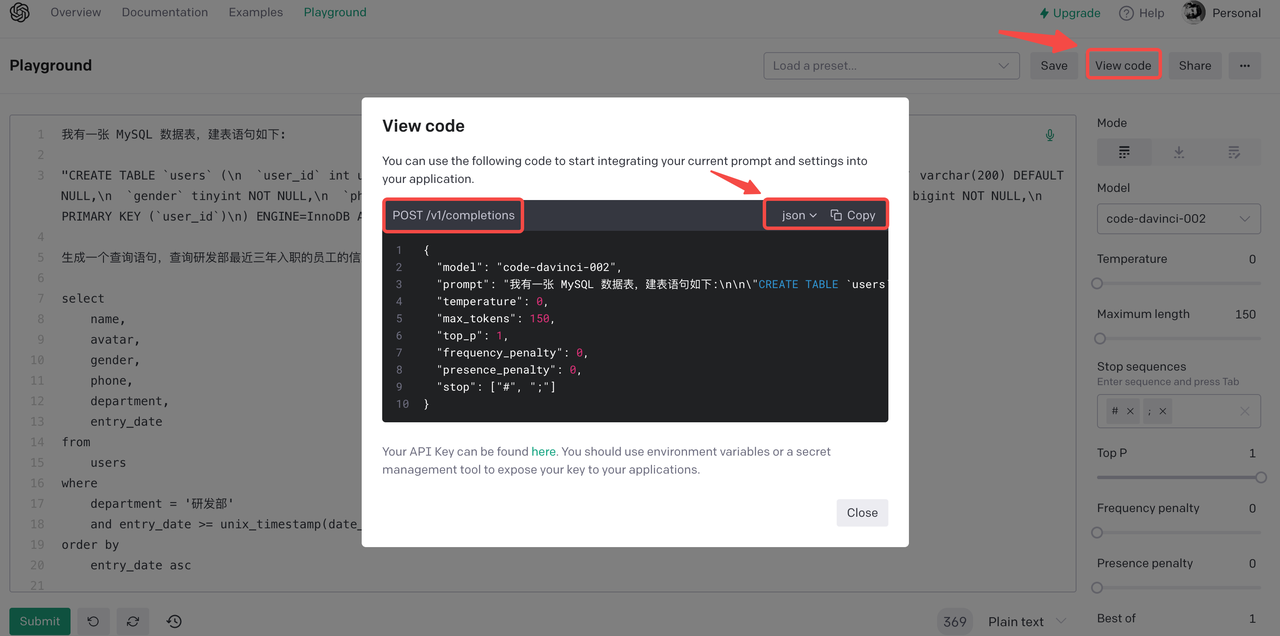Click the Best of value 1

tap(1252, 618)
